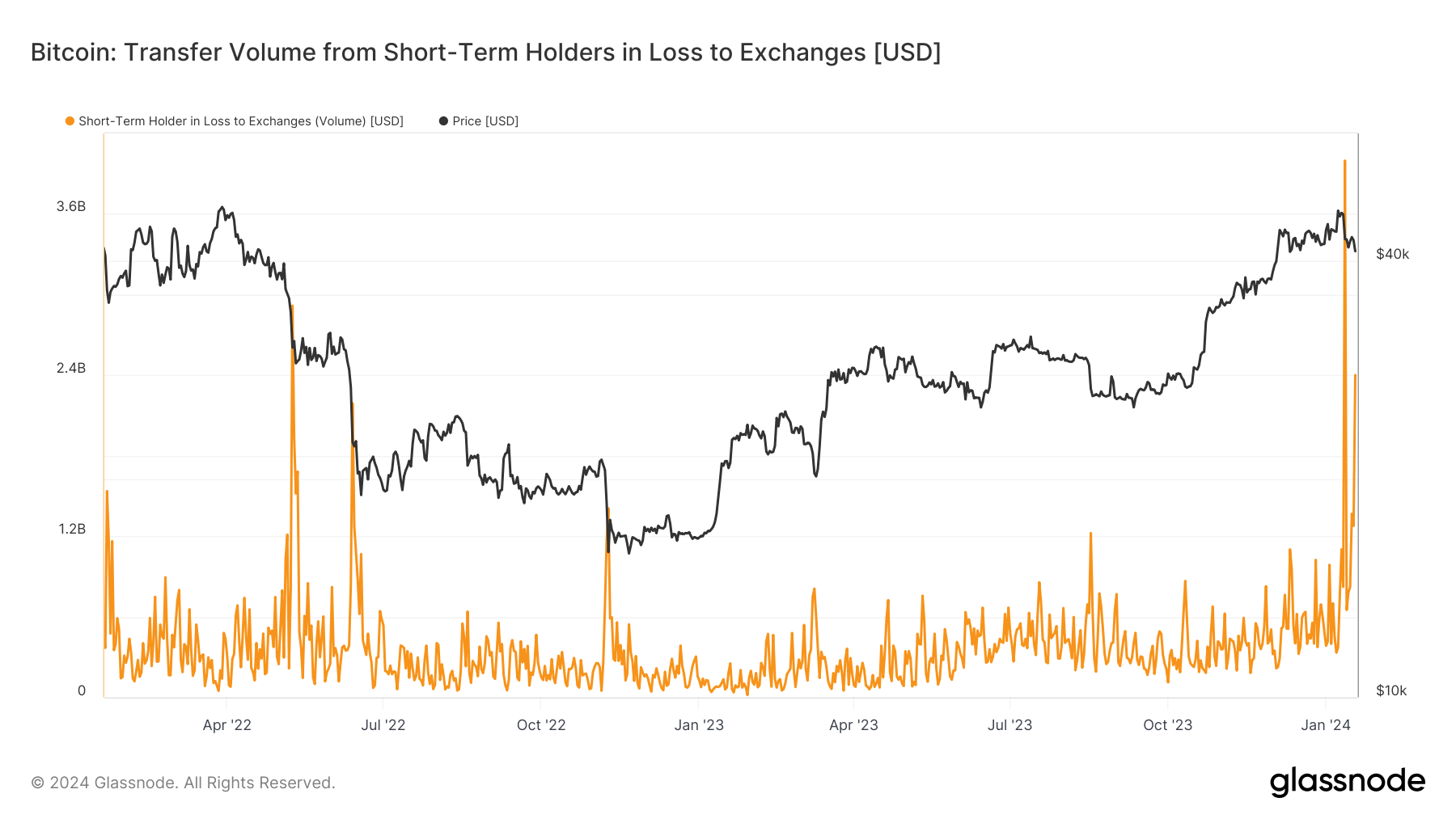Screen dimensions: 1456x819
Task: Toggle the Short-Term Holder in Loss to Exchanges series label
Action: [240, 121]
